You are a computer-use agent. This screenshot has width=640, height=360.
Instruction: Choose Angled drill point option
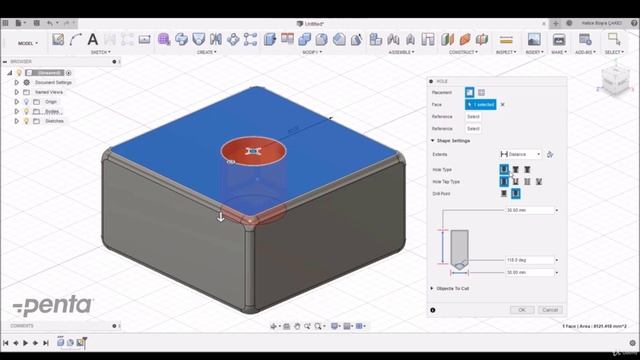[516, 193]
